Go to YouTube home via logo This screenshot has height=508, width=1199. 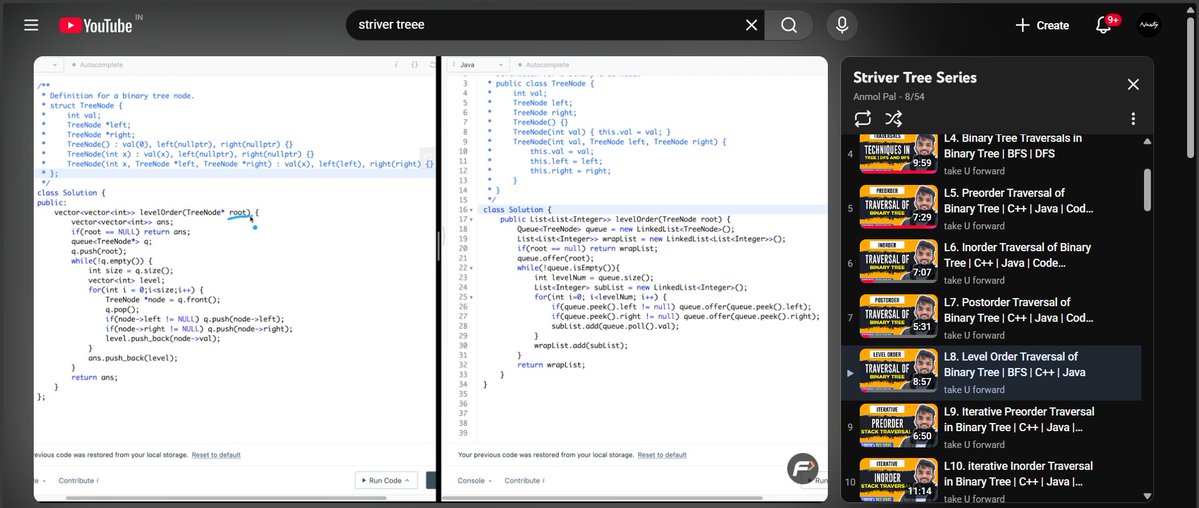(96, 25)
